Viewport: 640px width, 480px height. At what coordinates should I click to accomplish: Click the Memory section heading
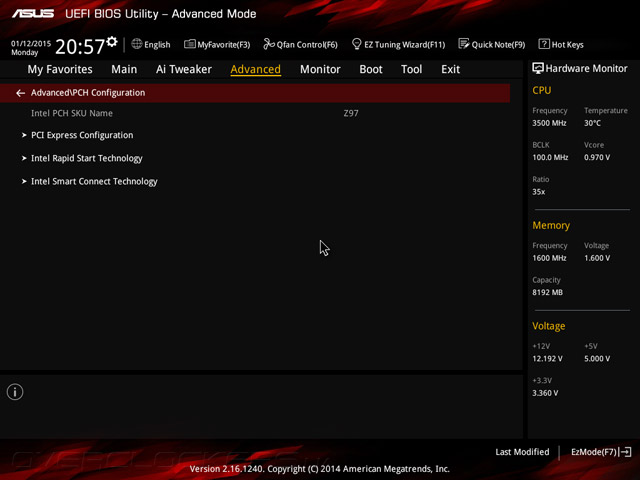tap(551, 225)
